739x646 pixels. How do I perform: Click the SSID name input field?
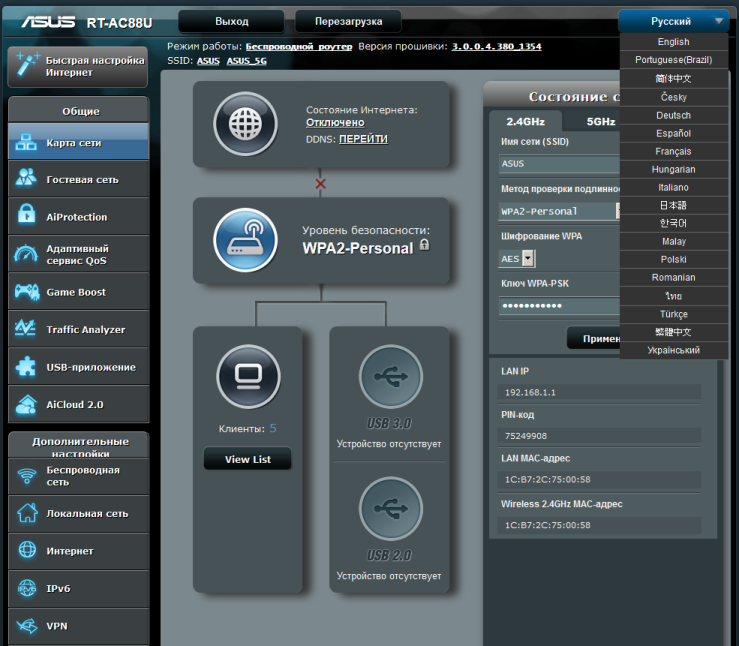point(559,164)
